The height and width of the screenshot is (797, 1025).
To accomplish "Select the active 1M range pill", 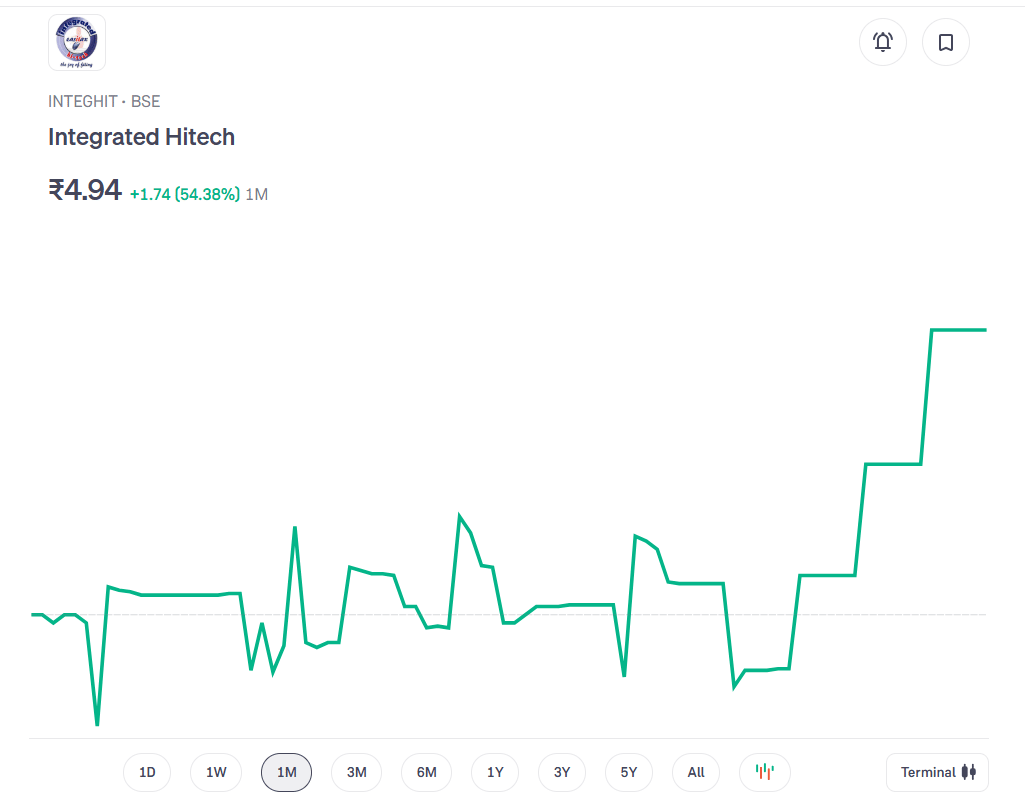I will pyautogui.click(x=286, y=772).
